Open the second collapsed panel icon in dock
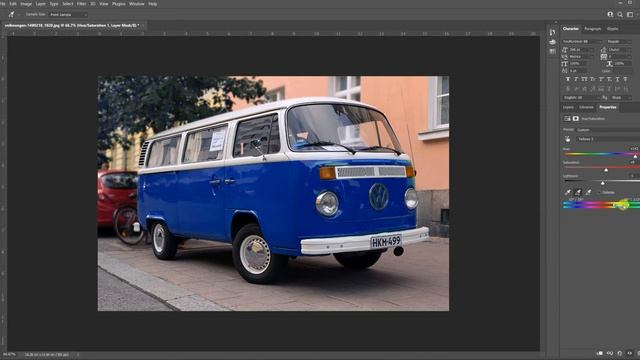The width and height of the screenshot is (640, 360). 552,42
